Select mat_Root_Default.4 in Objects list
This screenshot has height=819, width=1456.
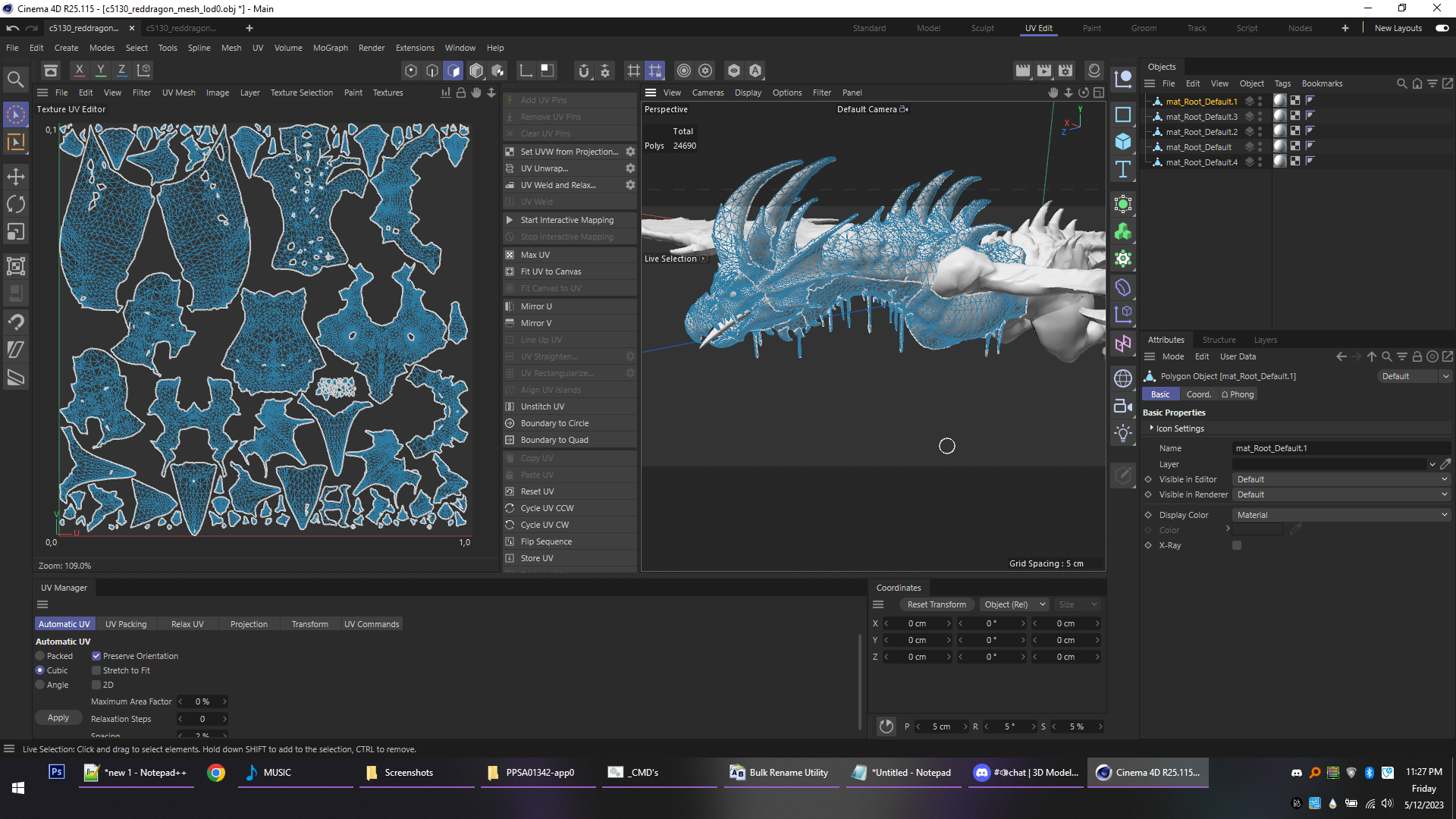1201,162
